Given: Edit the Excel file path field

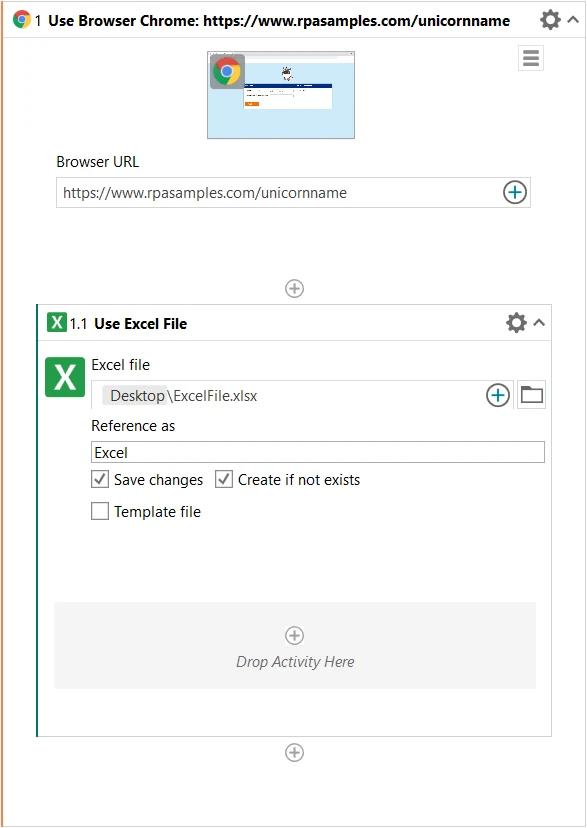Looking at the screenshot, I should click(x=288, y=396).
